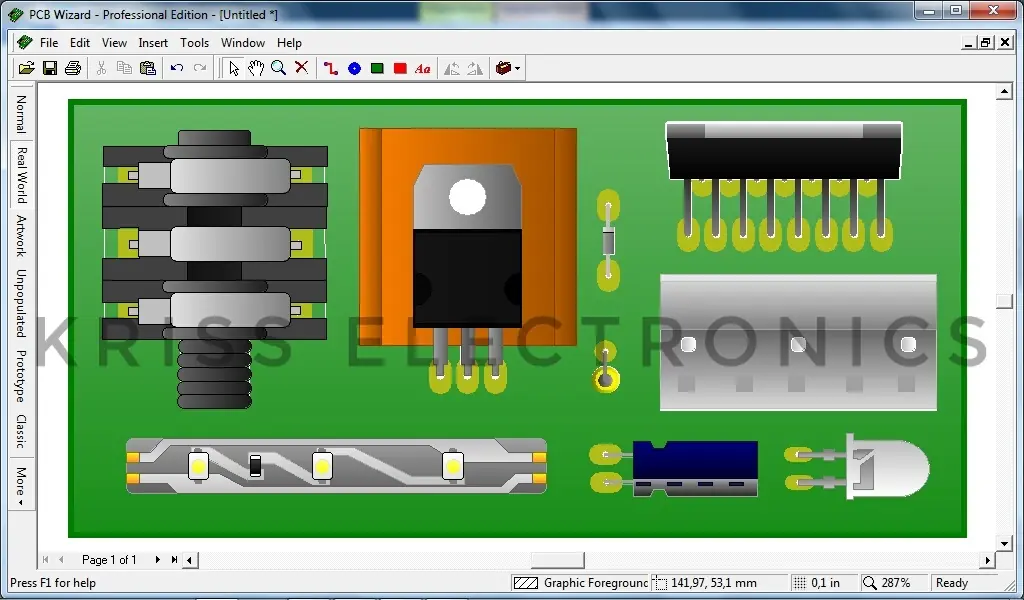Restore the inner document window

pos(985,43)
